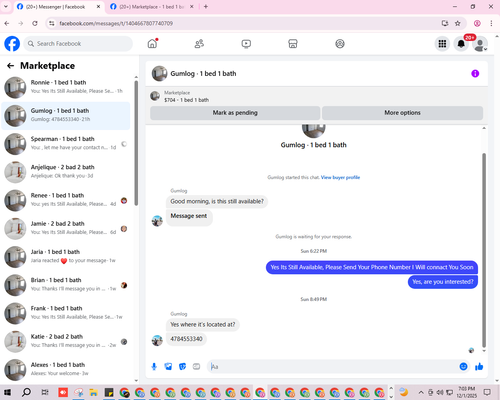The height and width of the screenshot is (400, 500).
Task: Open the Brian 1 bed 1 bath chat
Action: coord(66,285)
